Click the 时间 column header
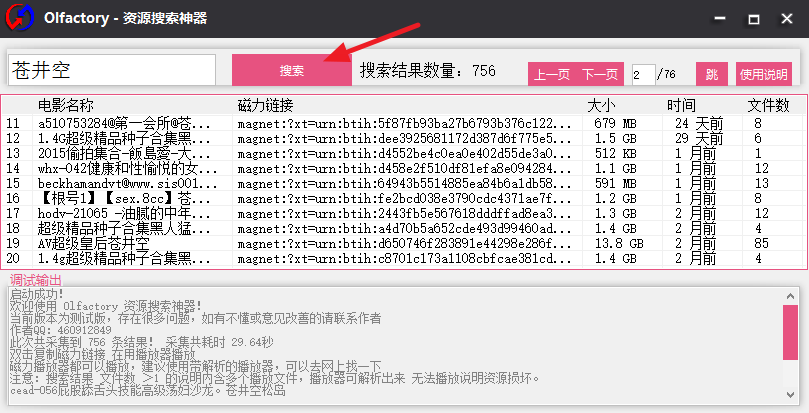The image size is (809, 413). [681, 105]
